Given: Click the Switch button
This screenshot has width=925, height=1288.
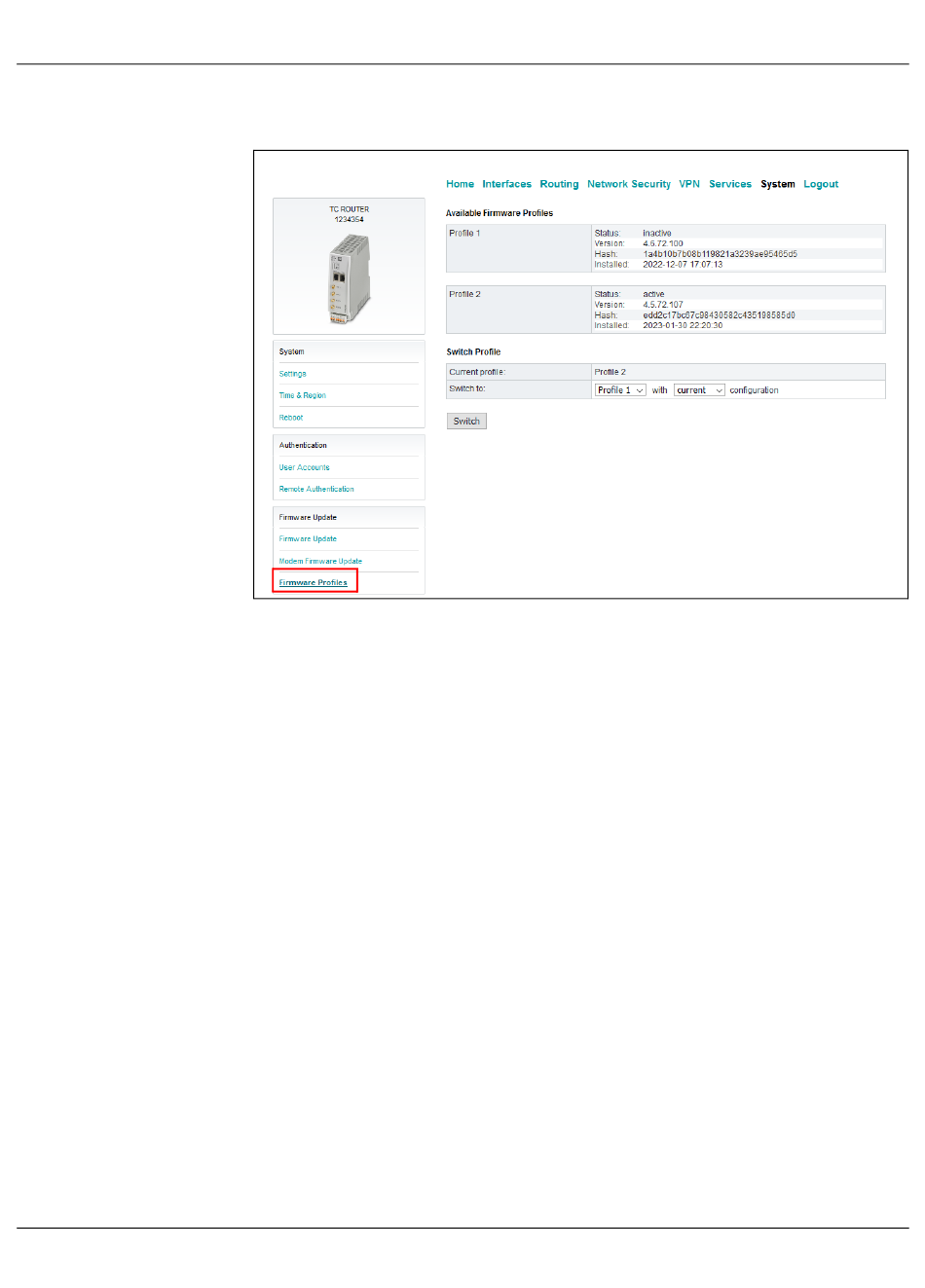Looking at the screenshot, I should tap(466, 422).
